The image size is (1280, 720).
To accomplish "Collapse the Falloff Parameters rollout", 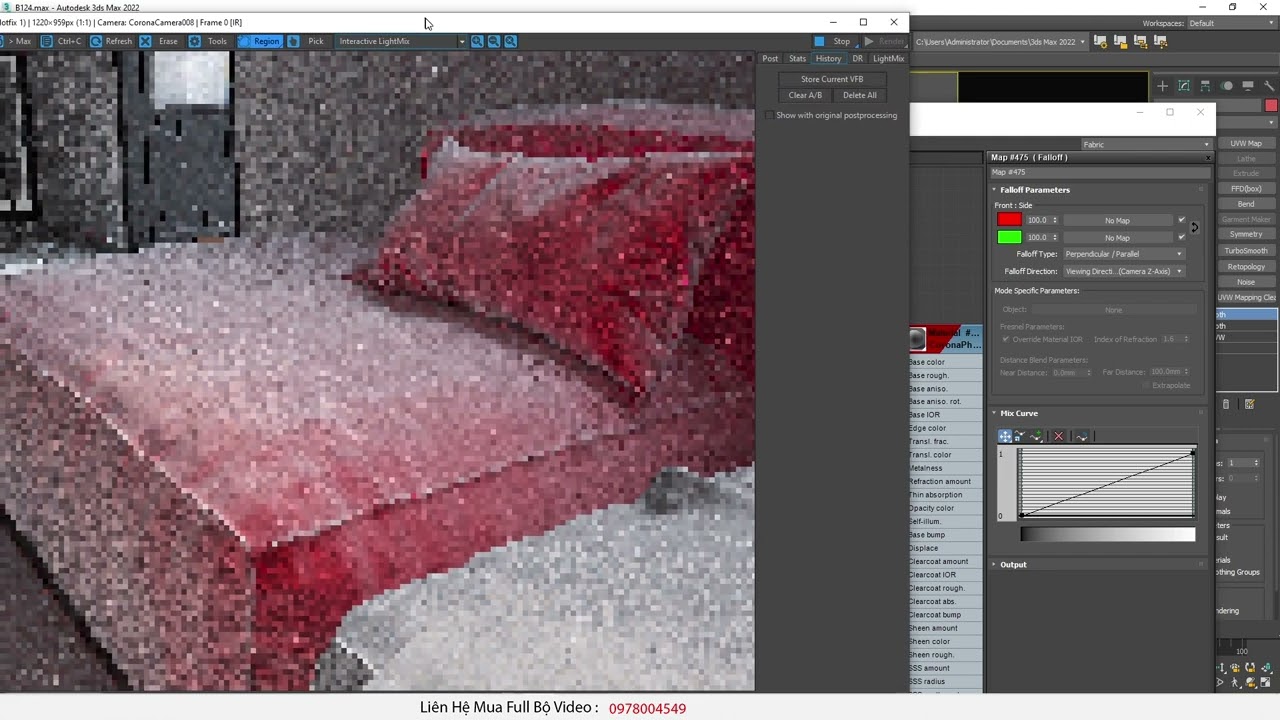I will tap(1035, 190).
